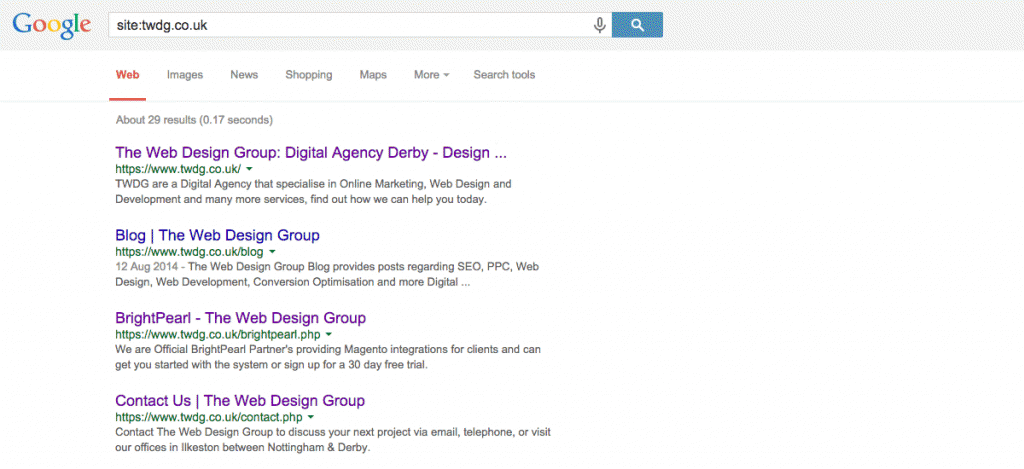The height and width of the screenshot is (469, 1024).
Task: Click the green twdg.co.uk/contact.php URL text
Action: 209,417
